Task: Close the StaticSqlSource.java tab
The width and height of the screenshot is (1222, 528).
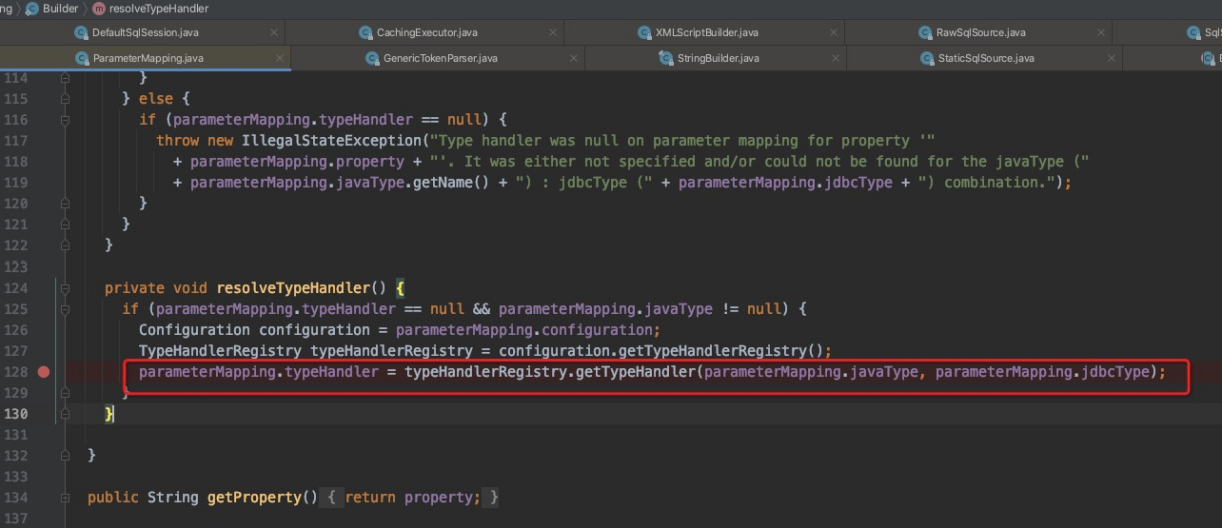Action: pyautogui.click(x=1111, y=58)
